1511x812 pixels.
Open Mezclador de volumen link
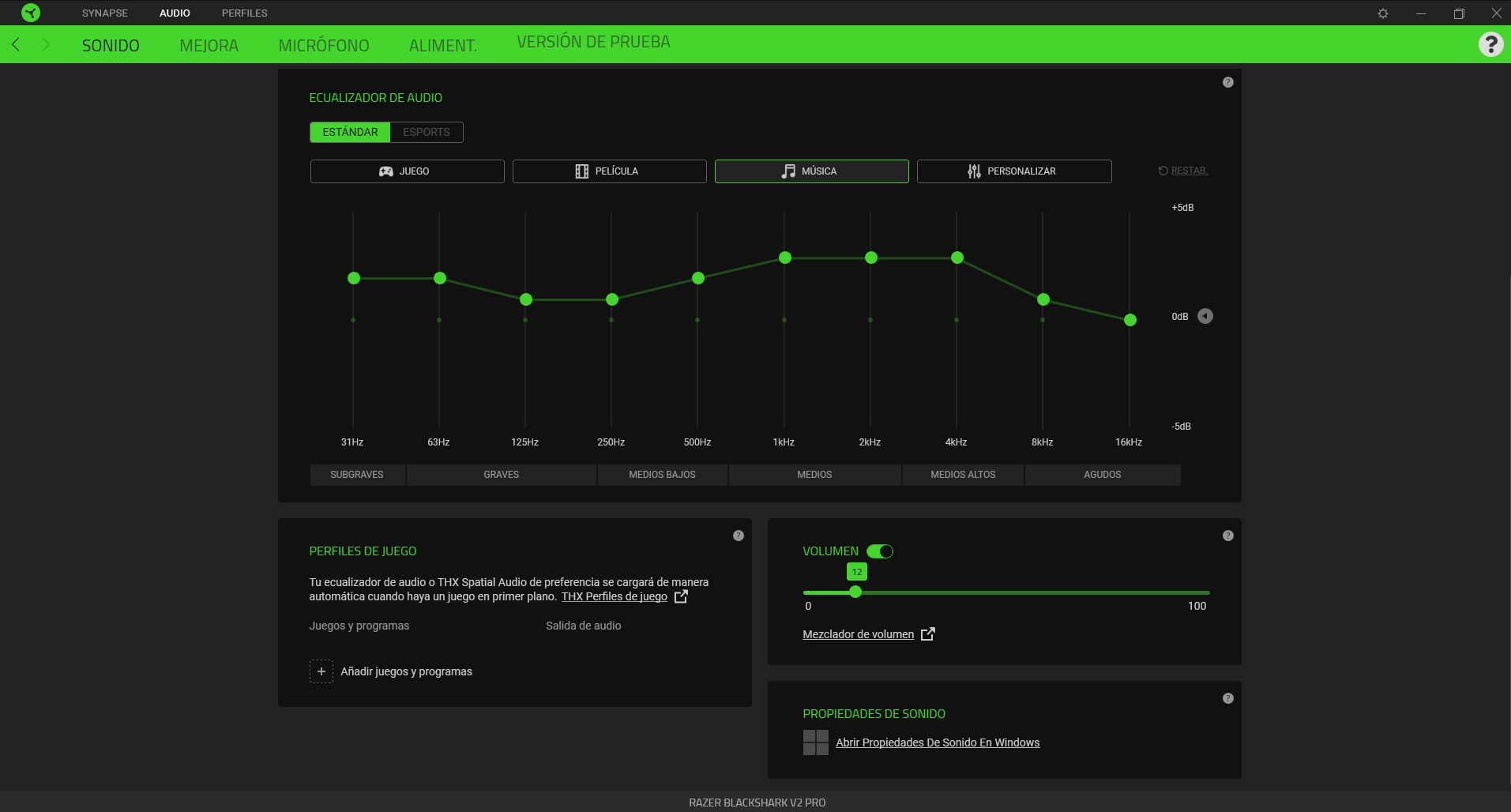coord(858,634)
